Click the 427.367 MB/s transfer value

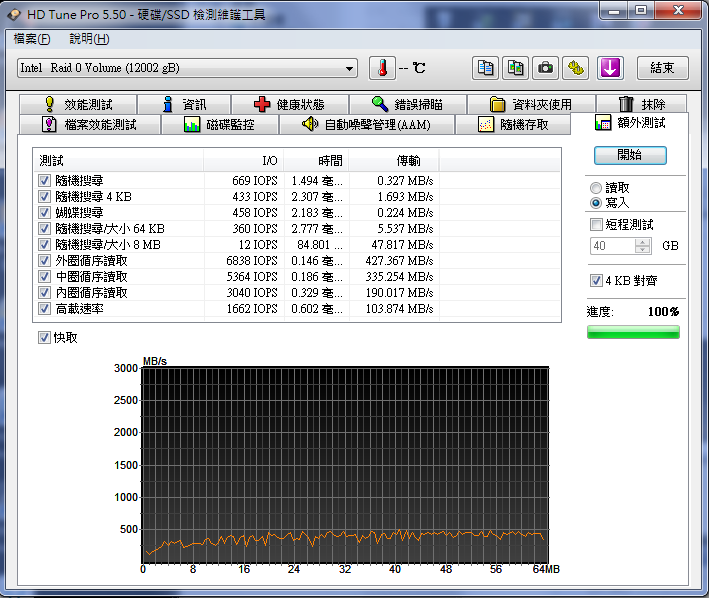(x=399, y=261)
